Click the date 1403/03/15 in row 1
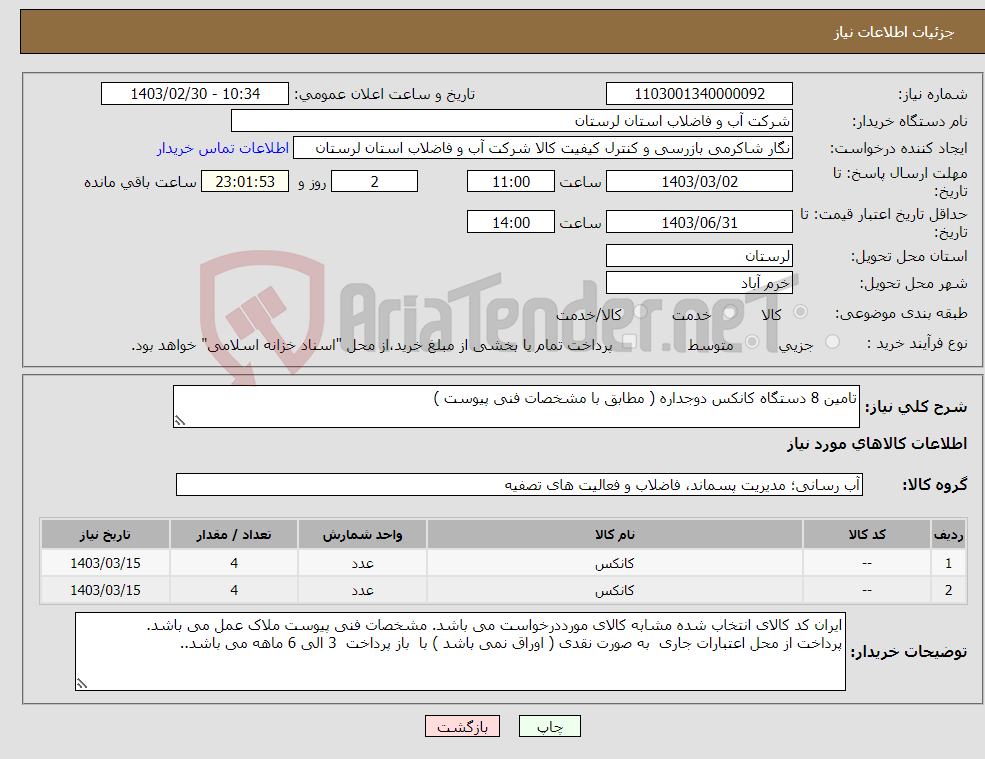The height and width of the screenshot is (759, 985). (106, 563)
